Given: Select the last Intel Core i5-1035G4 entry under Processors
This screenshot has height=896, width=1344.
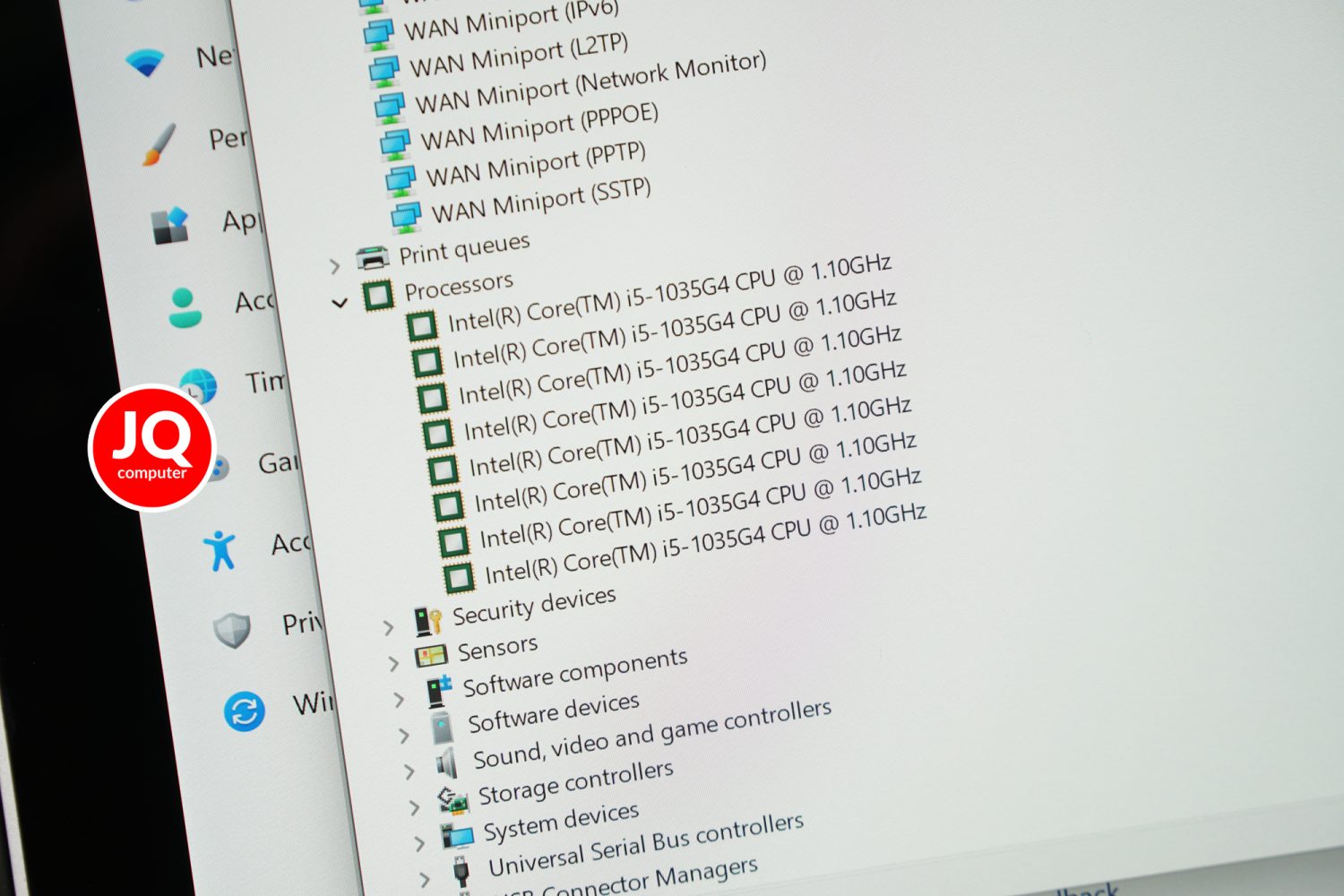Looking at the screenshot, I should [x=706, y=545].
